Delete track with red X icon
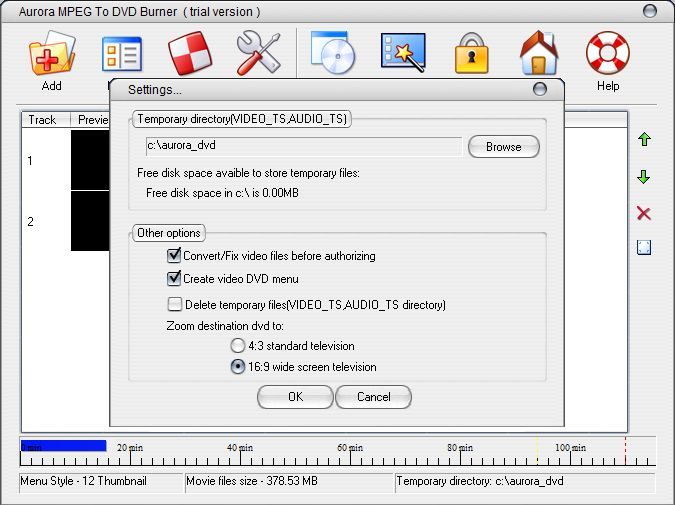675x505 pixels. pos(644,213)
